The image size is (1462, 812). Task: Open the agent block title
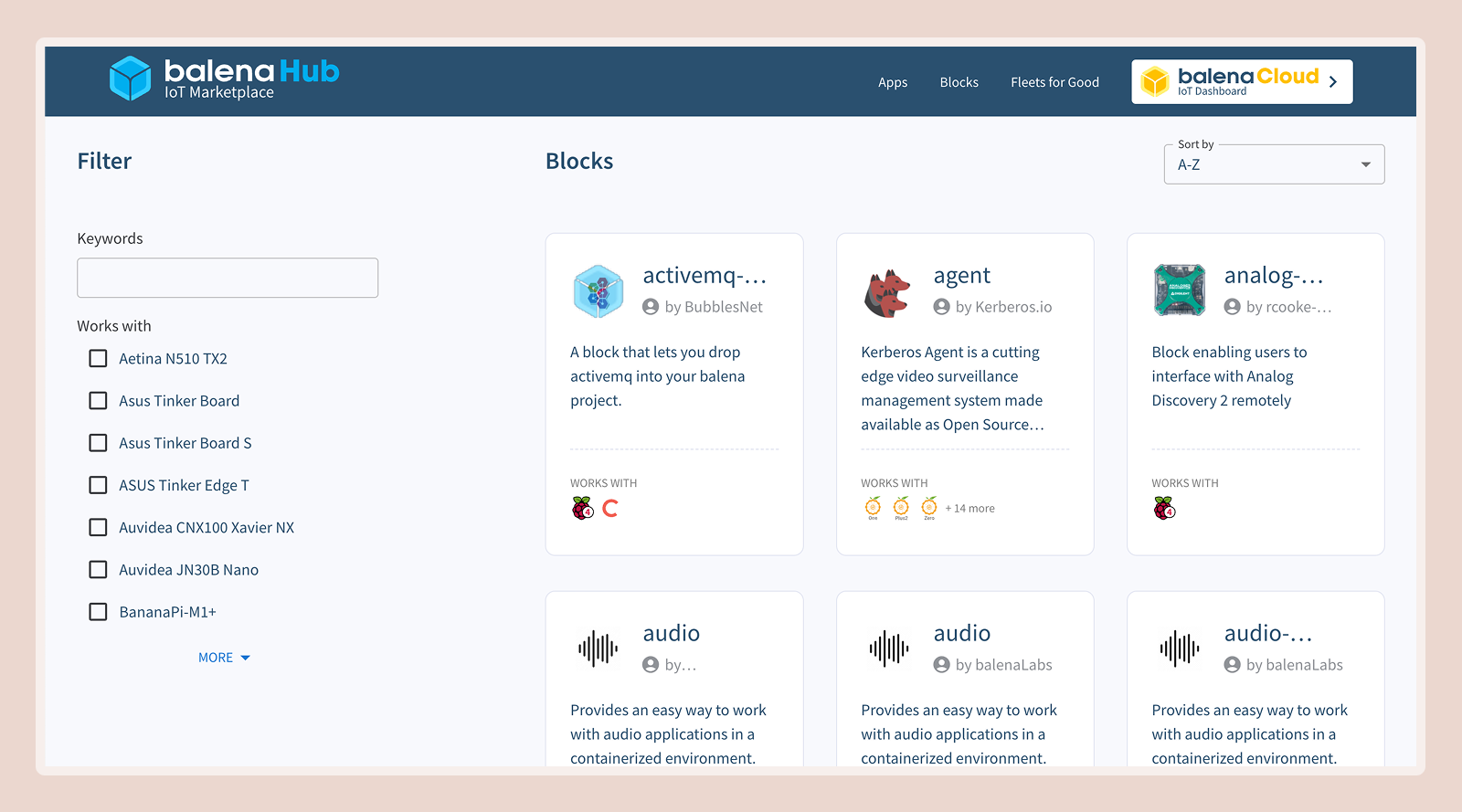(961, 276)
